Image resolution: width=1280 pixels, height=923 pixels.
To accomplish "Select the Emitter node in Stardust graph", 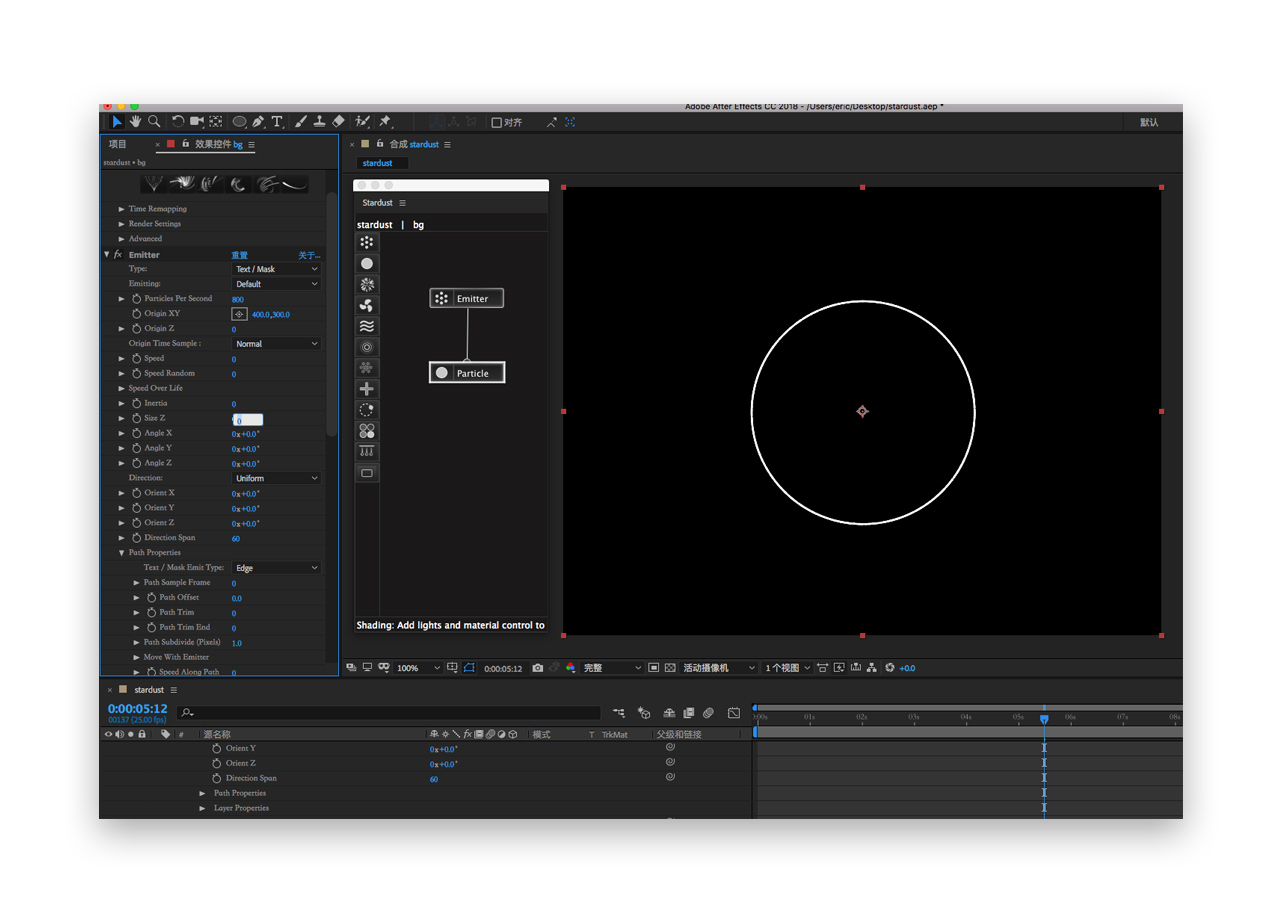I will [x=467, y=298].
